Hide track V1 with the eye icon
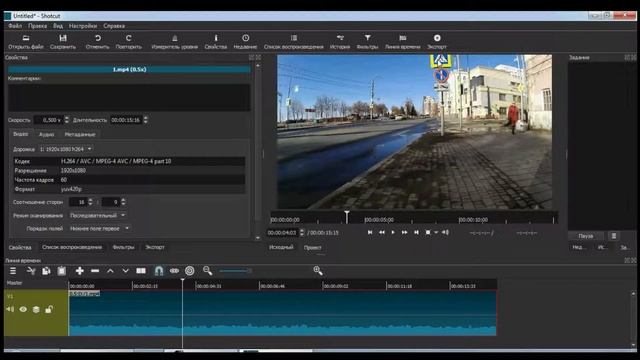The image size is (640, 360). tap(23, 309)
